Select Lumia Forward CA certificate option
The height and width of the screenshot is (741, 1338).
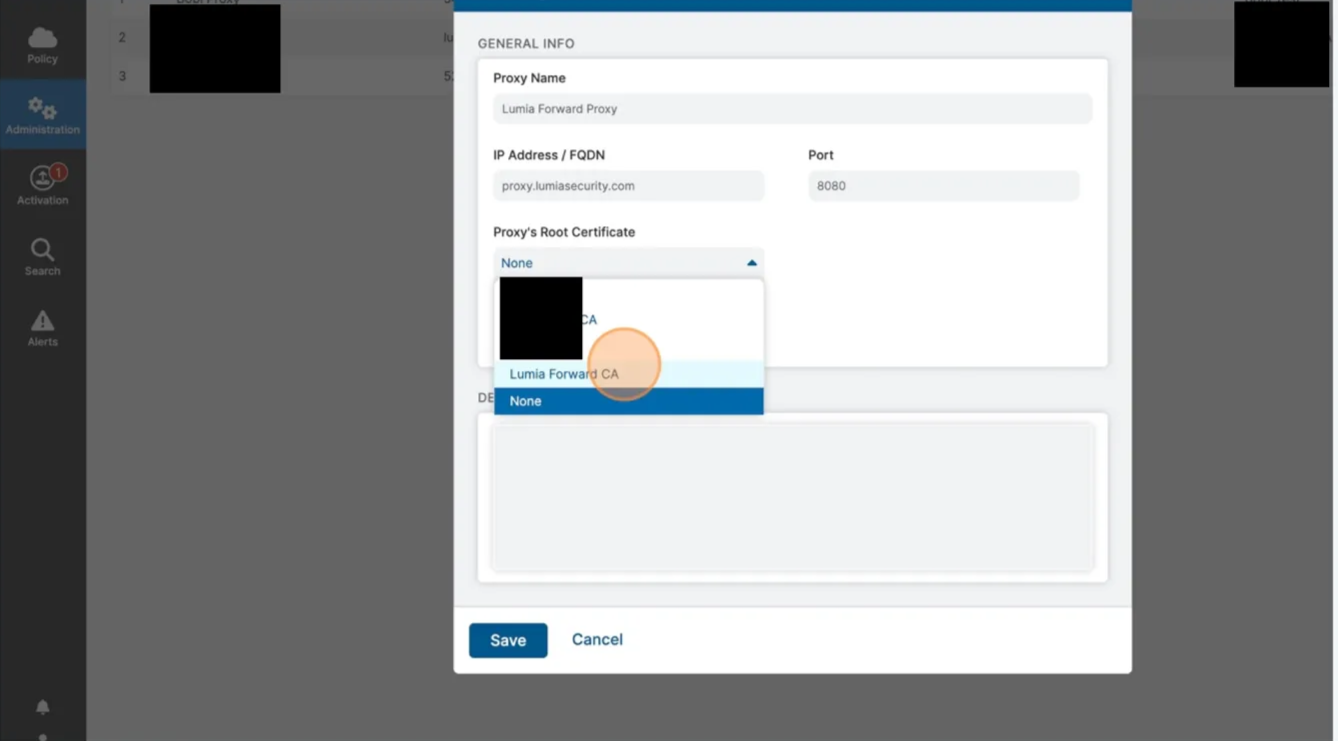click(x=628, y=374)
